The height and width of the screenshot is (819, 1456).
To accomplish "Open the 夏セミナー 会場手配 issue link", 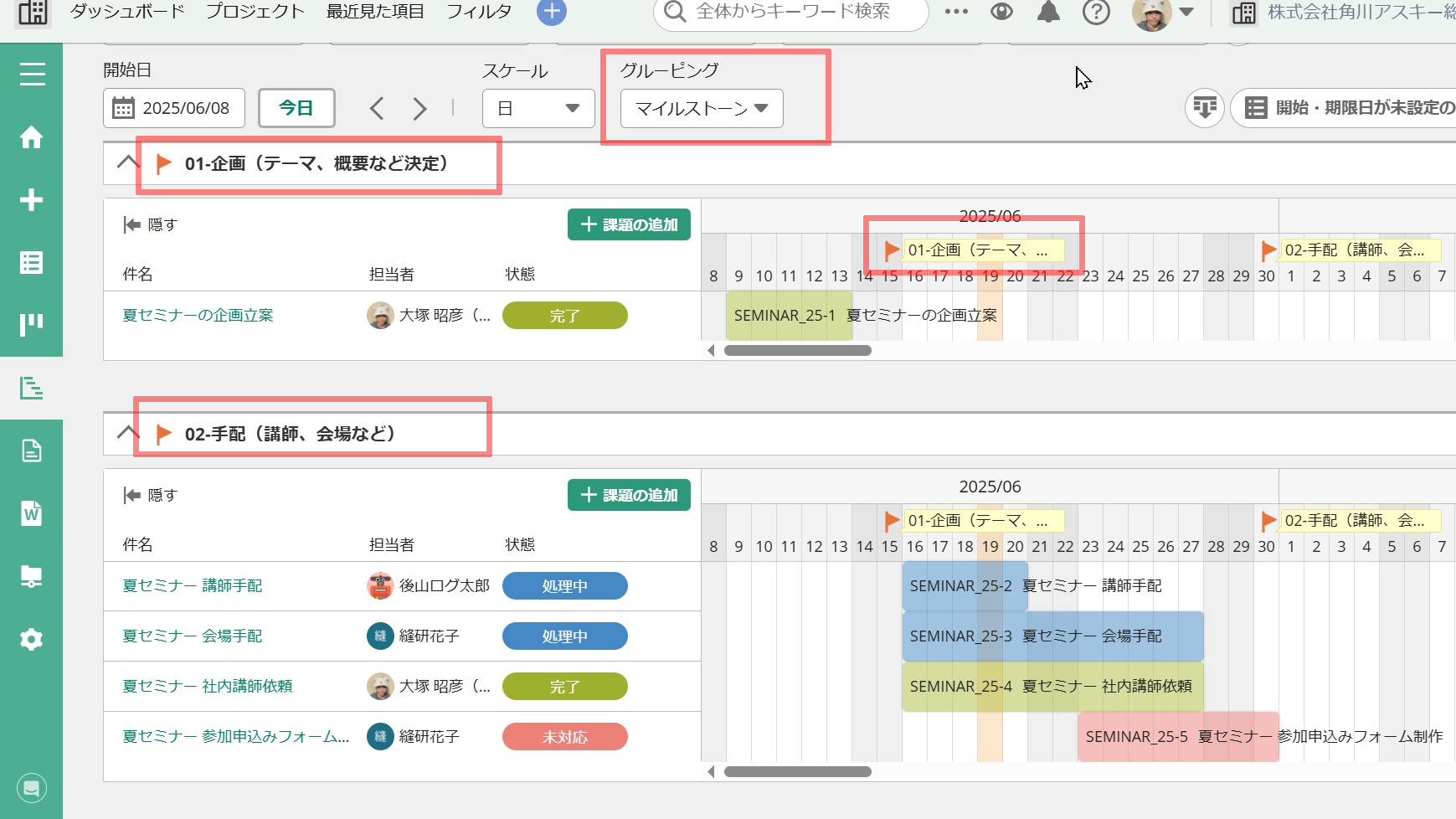I will 193,636.
